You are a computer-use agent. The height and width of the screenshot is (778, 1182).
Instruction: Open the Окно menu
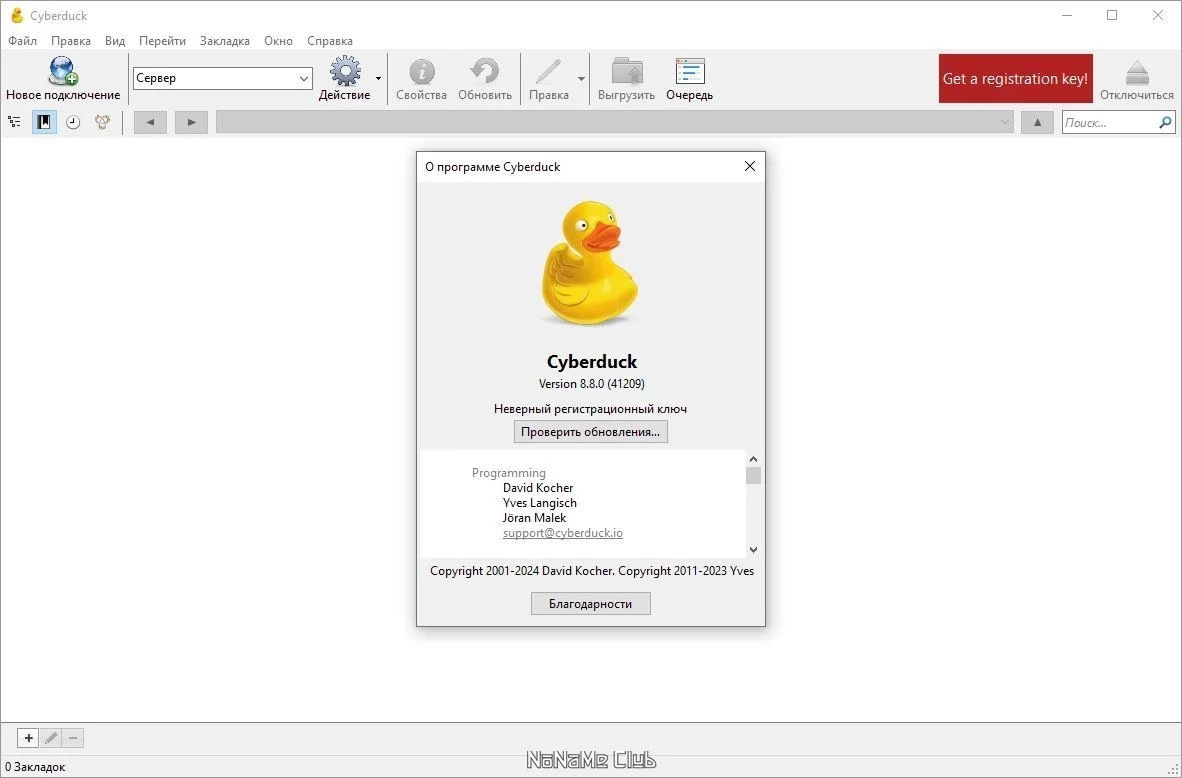[x=278, y=41]
